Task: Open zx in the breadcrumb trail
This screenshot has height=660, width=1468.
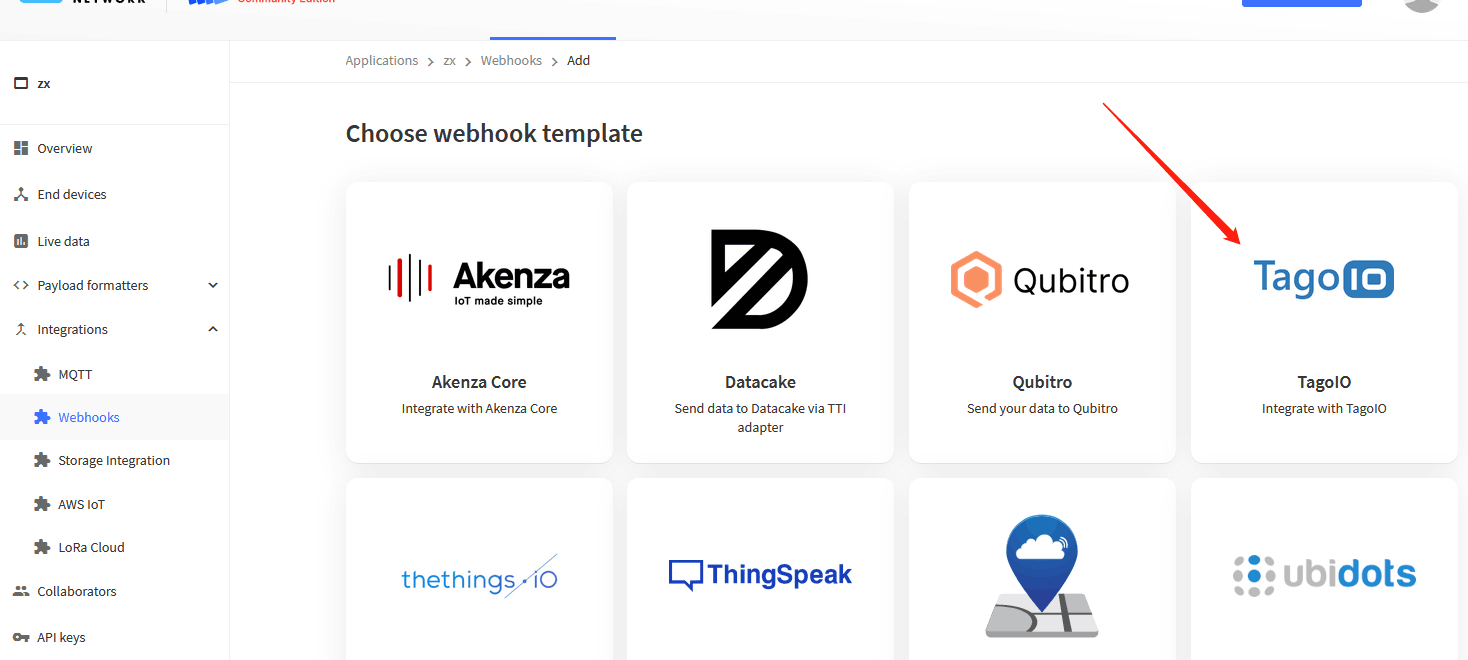Action: click(x=450, y=61)
